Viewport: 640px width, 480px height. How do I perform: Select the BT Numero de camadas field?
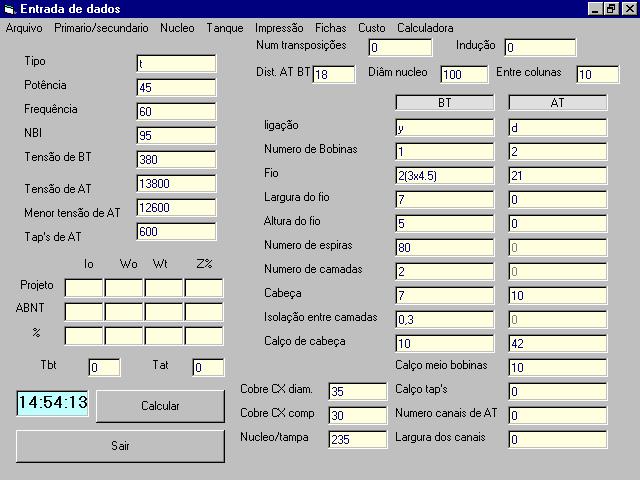[444, 272]
